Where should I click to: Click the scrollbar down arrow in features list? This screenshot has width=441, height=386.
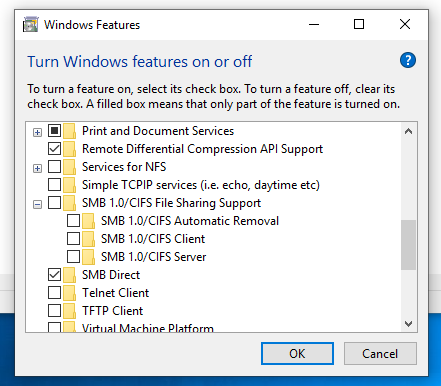click(x=408, y=324)
